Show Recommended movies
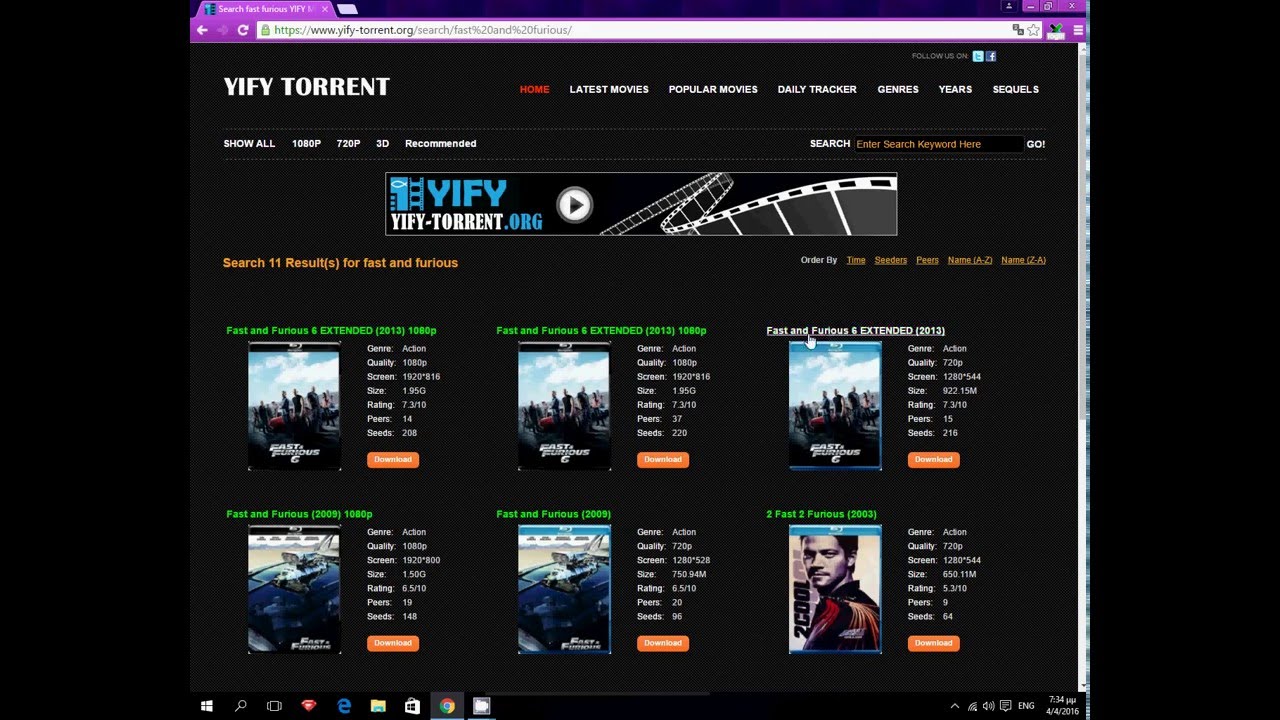The width and height of the screenshot is (1280, 720). 440,143
